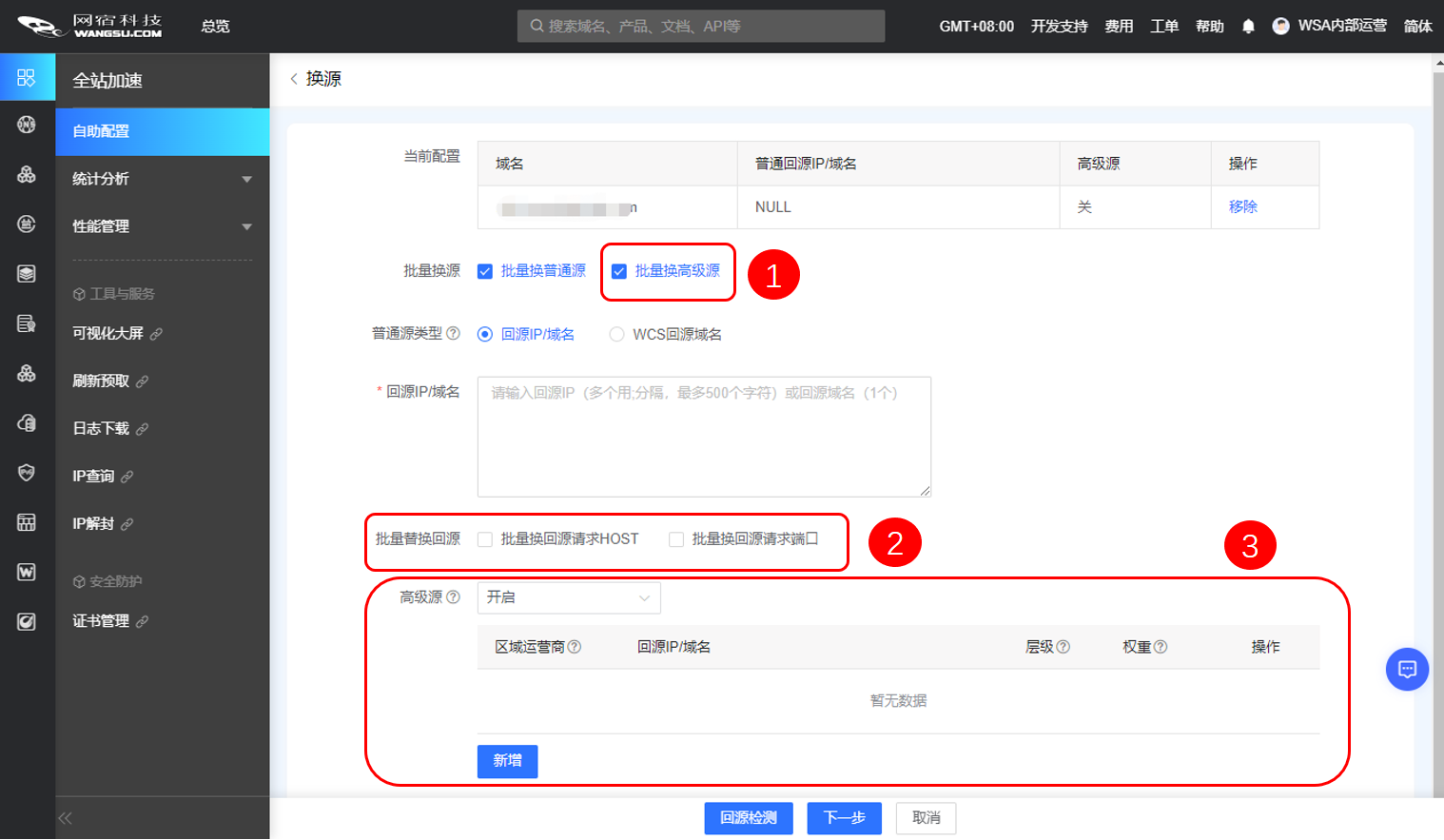Click the second icon in left rail
The height and width of the screenshot is (840, 1444).
[x=27, y=125]
